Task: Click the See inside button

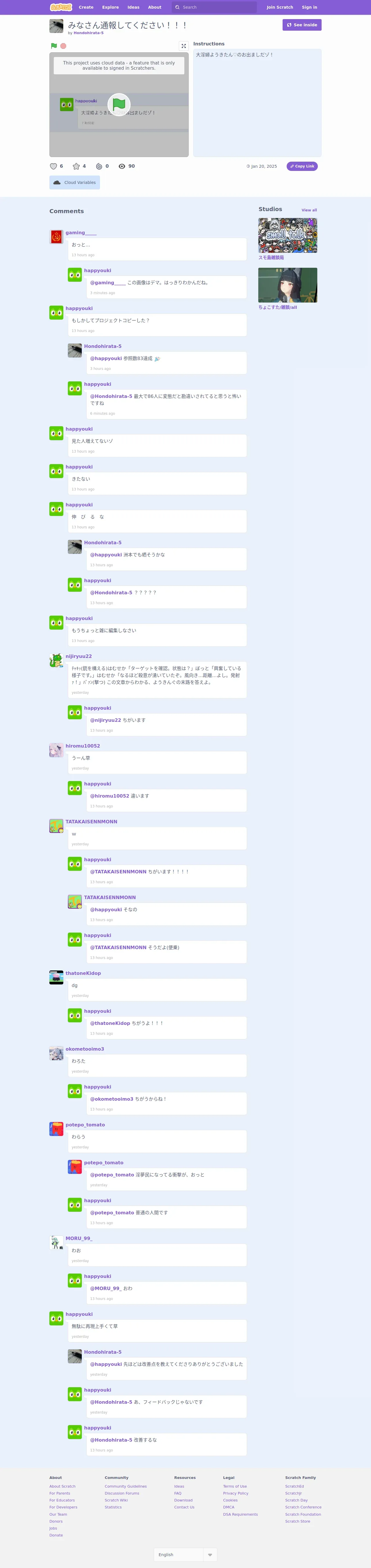Action: pyautogui.click(x=302, y=25)
